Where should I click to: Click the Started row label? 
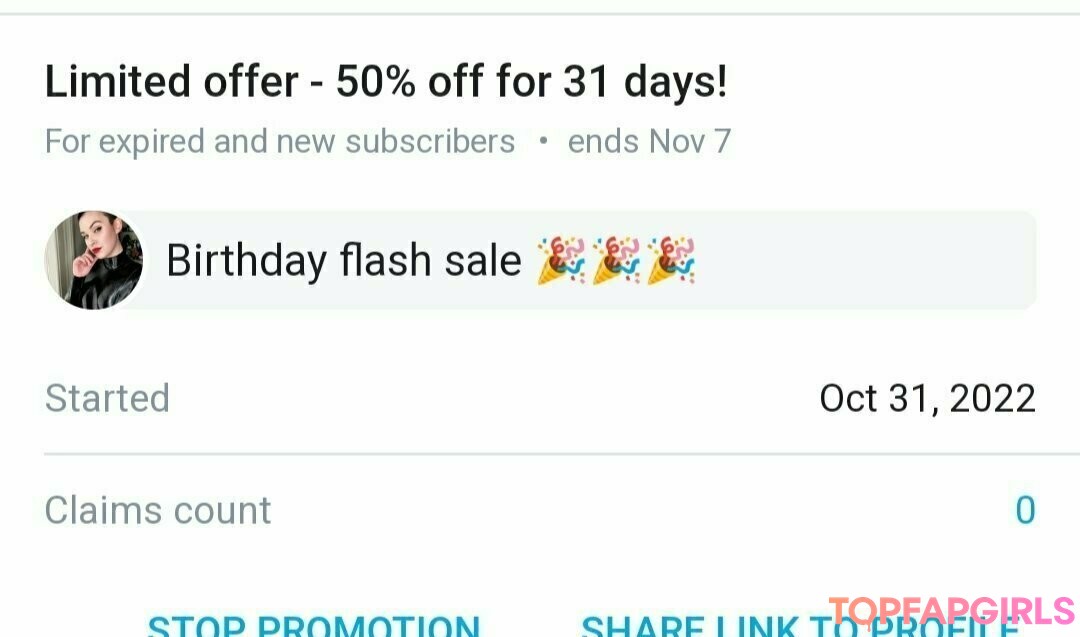click(x=107, y=398)
